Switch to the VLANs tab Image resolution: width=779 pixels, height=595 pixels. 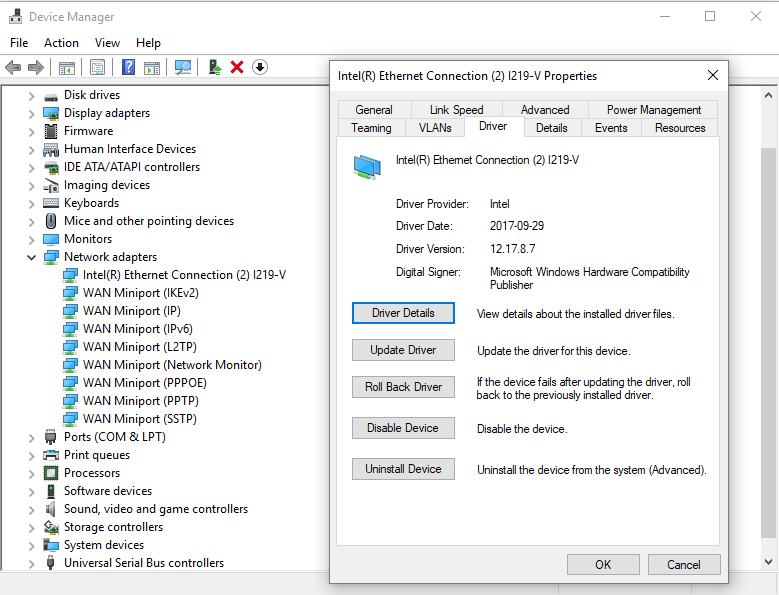(435, 128)
